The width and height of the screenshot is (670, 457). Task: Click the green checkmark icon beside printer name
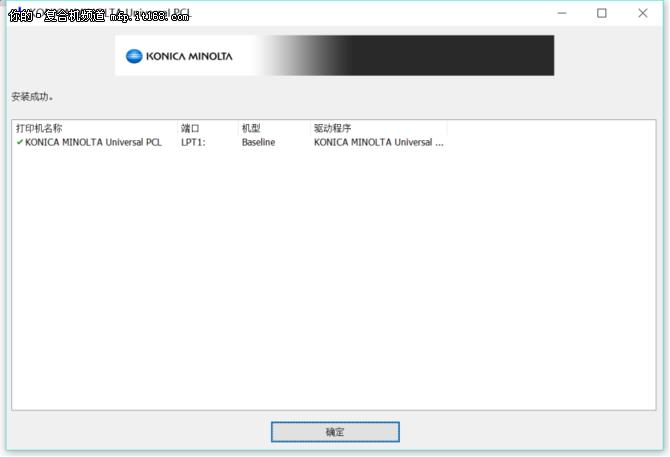click(x=20, y=142)
